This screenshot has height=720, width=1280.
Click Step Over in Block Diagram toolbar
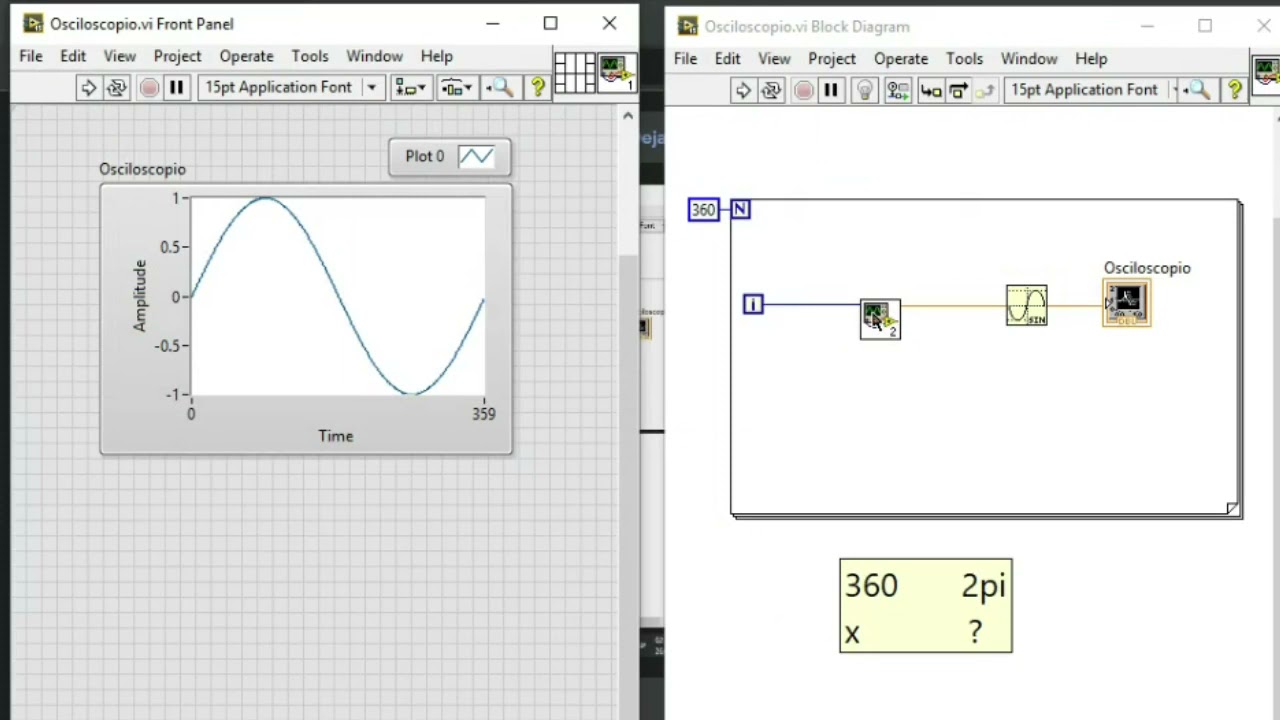958,91
